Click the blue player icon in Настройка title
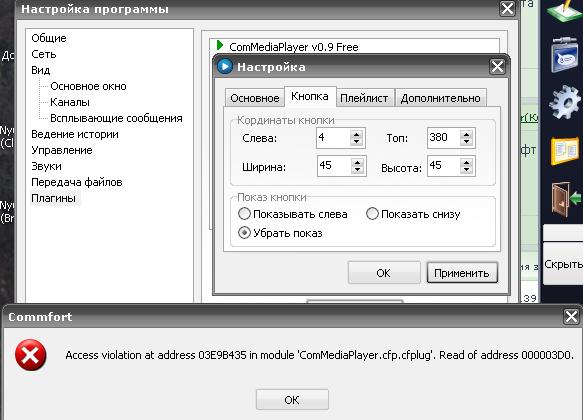Viewport: 583px width, 420px height. [x=225, y=66]
